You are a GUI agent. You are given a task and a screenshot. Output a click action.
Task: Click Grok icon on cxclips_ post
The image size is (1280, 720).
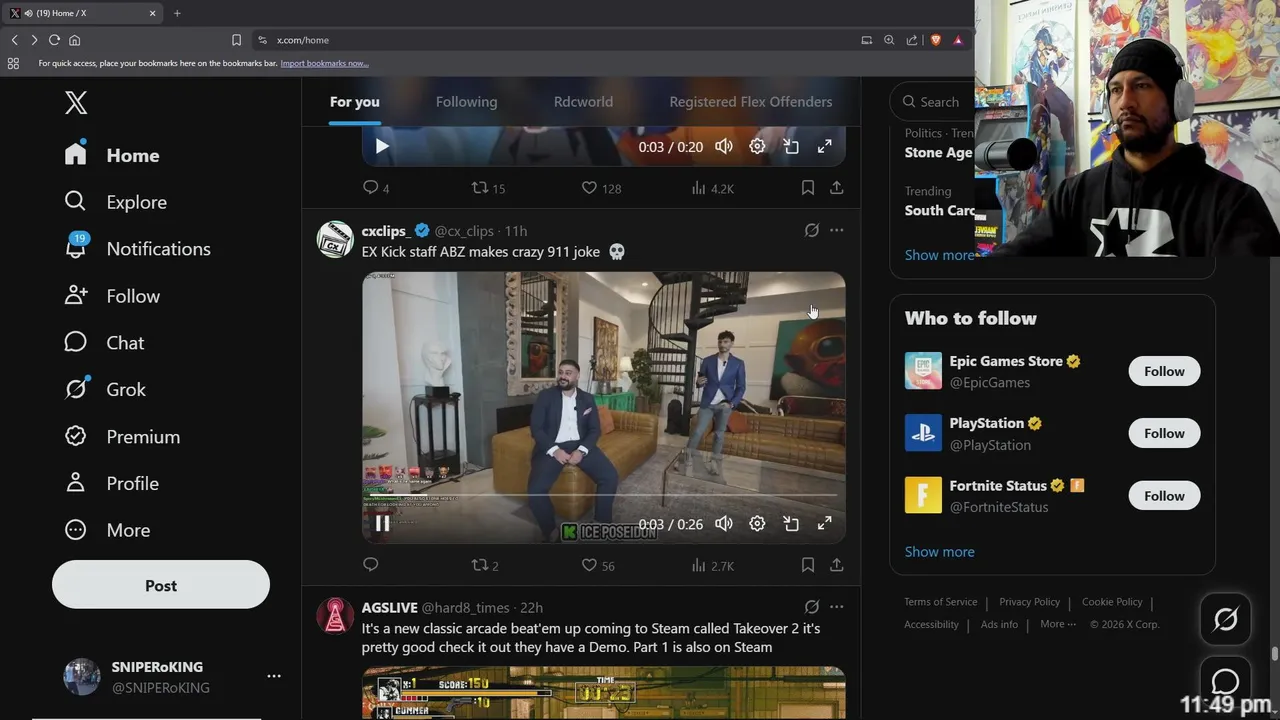tap(812, 230)
